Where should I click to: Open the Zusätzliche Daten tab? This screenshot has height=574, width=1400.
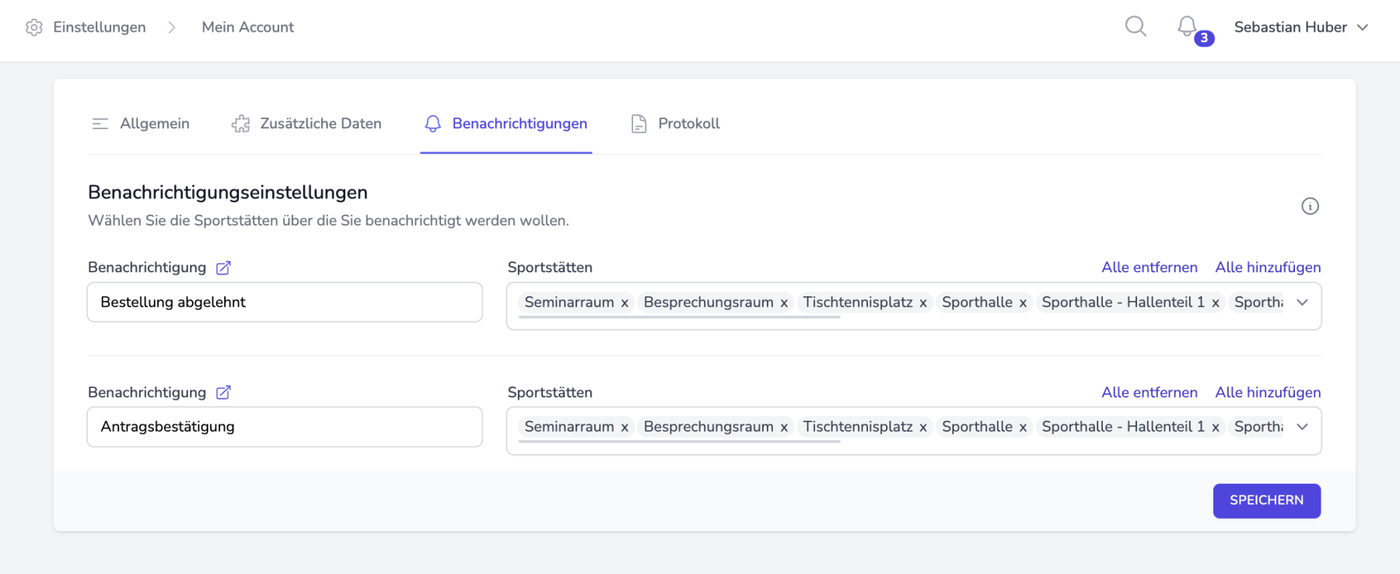[x=306, y=124]
